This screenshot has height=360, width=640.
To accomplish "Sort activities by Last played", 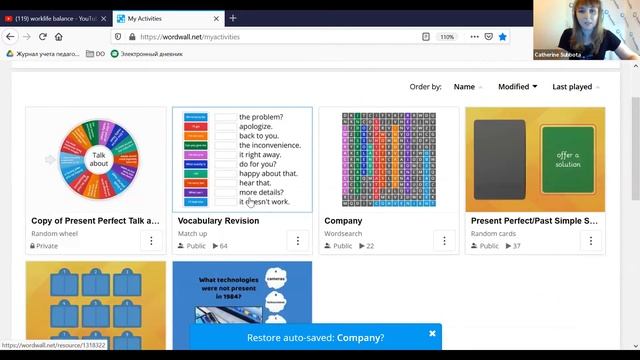I will [x=576, y=87].
